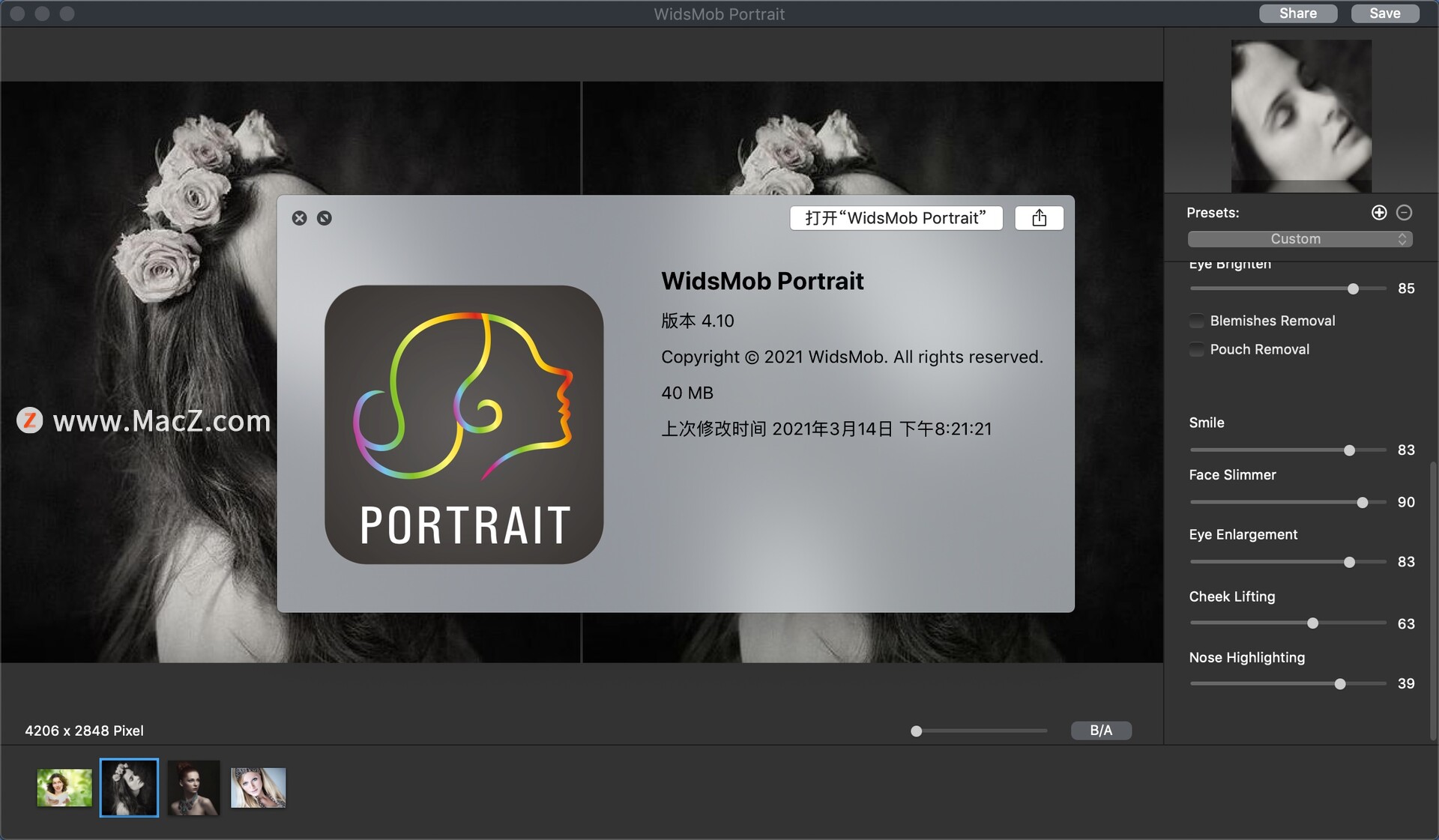Click the Smile value 83
1439x840 pixels.
tap(1406, 450)
